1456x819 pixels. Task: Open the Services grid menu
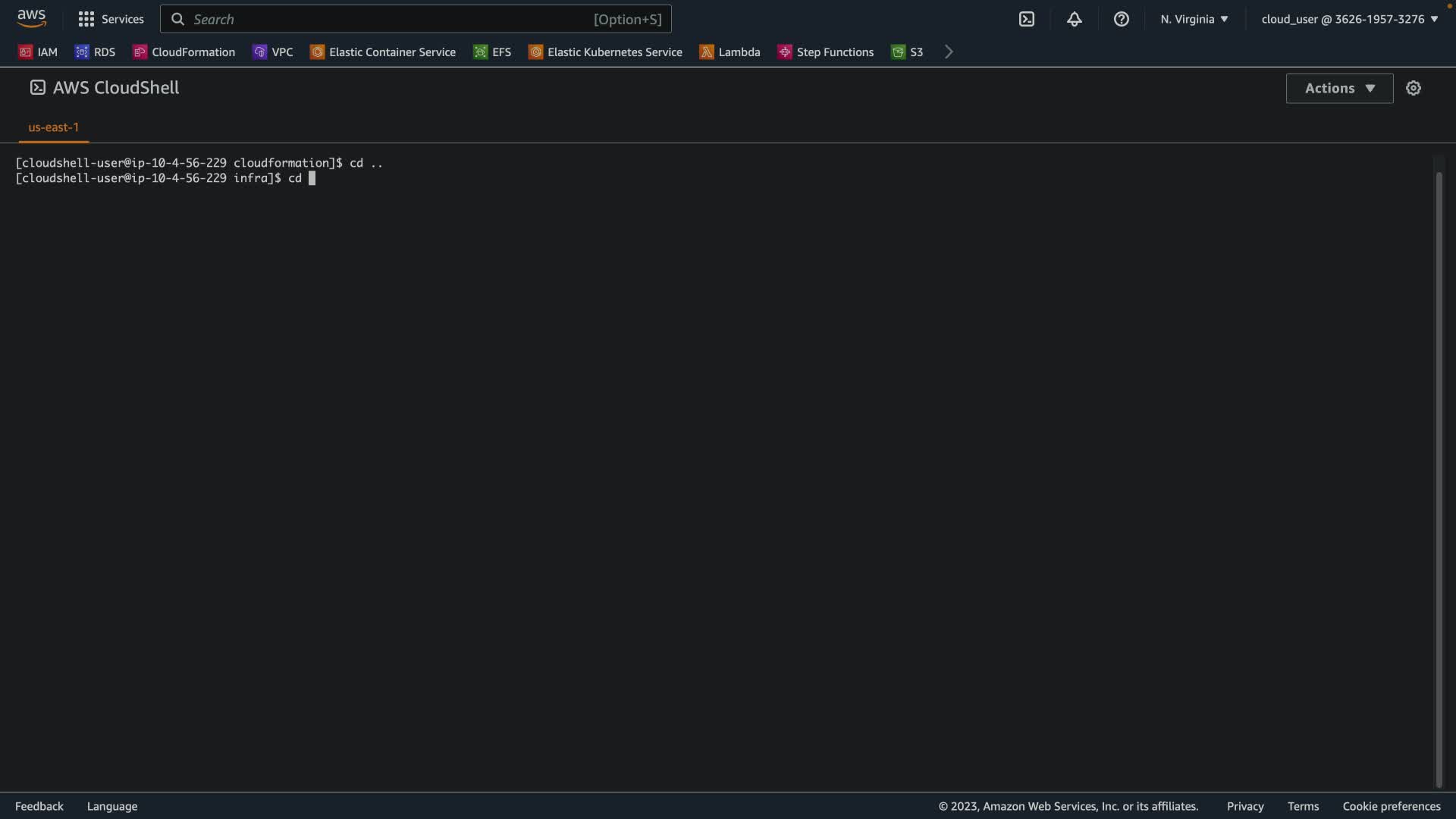coord(86,19)
